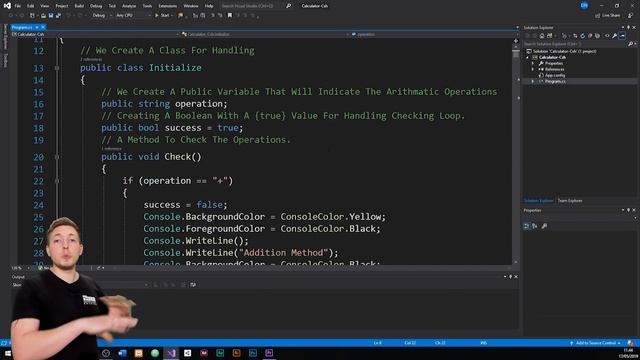The width and height of the screenshot is (640, 360).
Task: Click the Solution Explorer Collapse All icon
Action: point(590,36)
